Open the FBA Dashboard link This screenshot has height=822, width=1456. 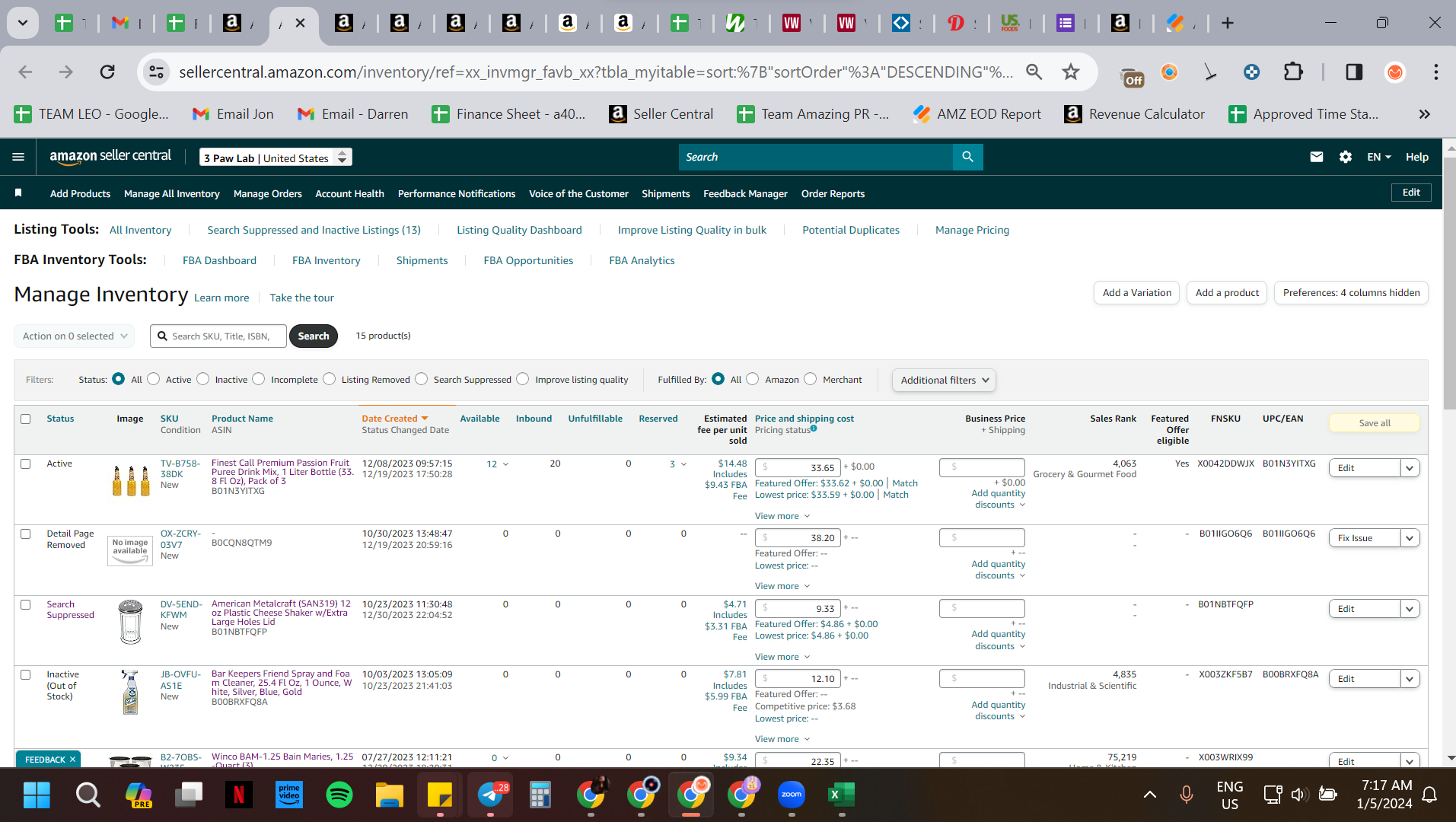[x=219, y=260]
